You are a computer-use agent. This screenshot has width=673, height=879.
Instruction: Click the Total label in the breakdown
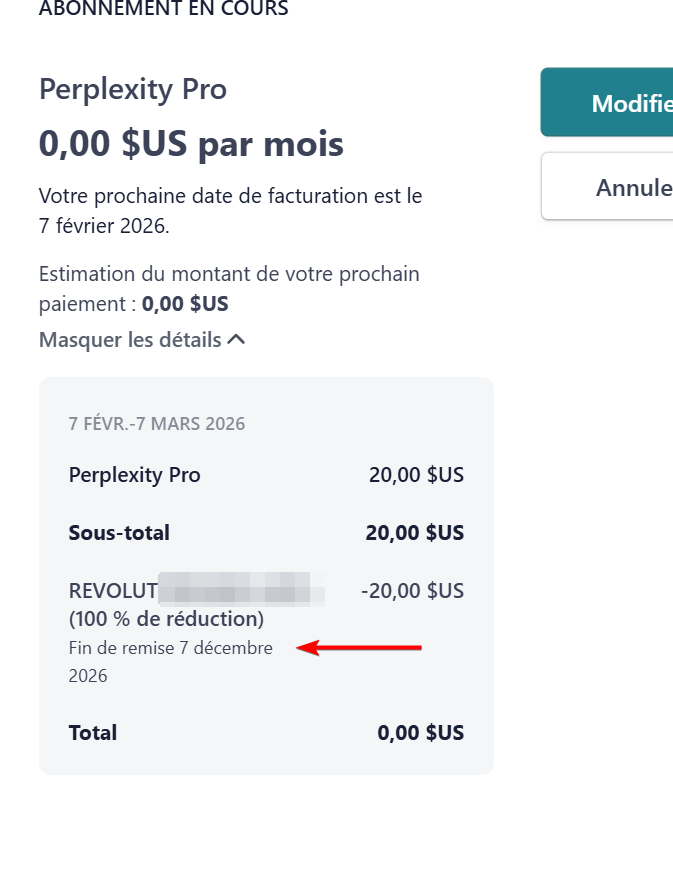pos(93,733)
